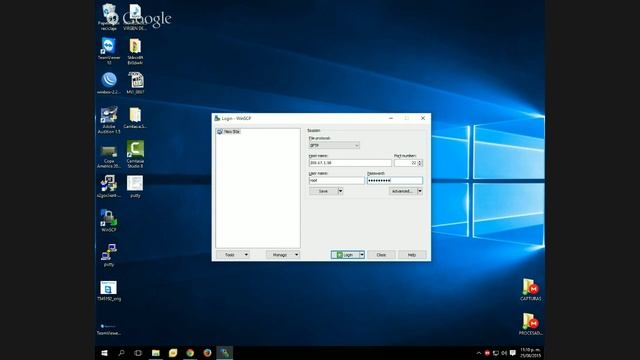Open the MVI video file desktop icon
Screen dimensions: 640x360
click(135, 83)
